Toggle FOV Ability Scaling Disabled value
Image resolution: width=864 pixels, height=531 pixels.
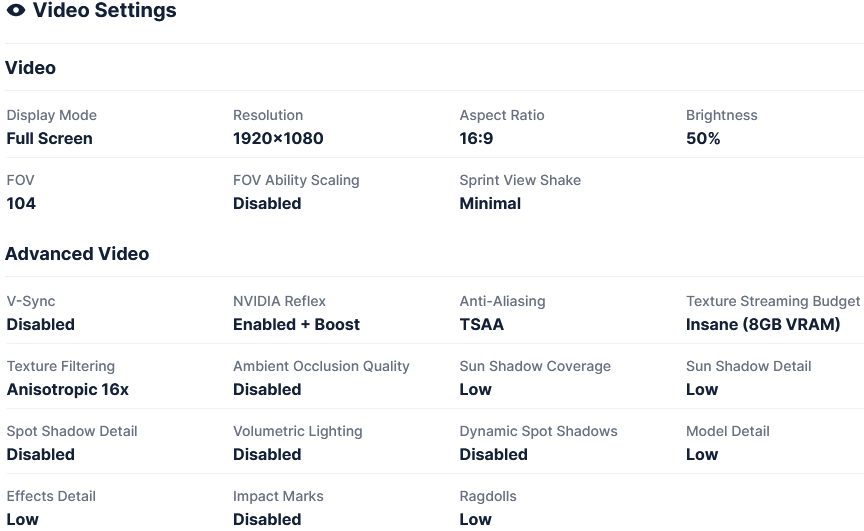[x=267, y=203]
